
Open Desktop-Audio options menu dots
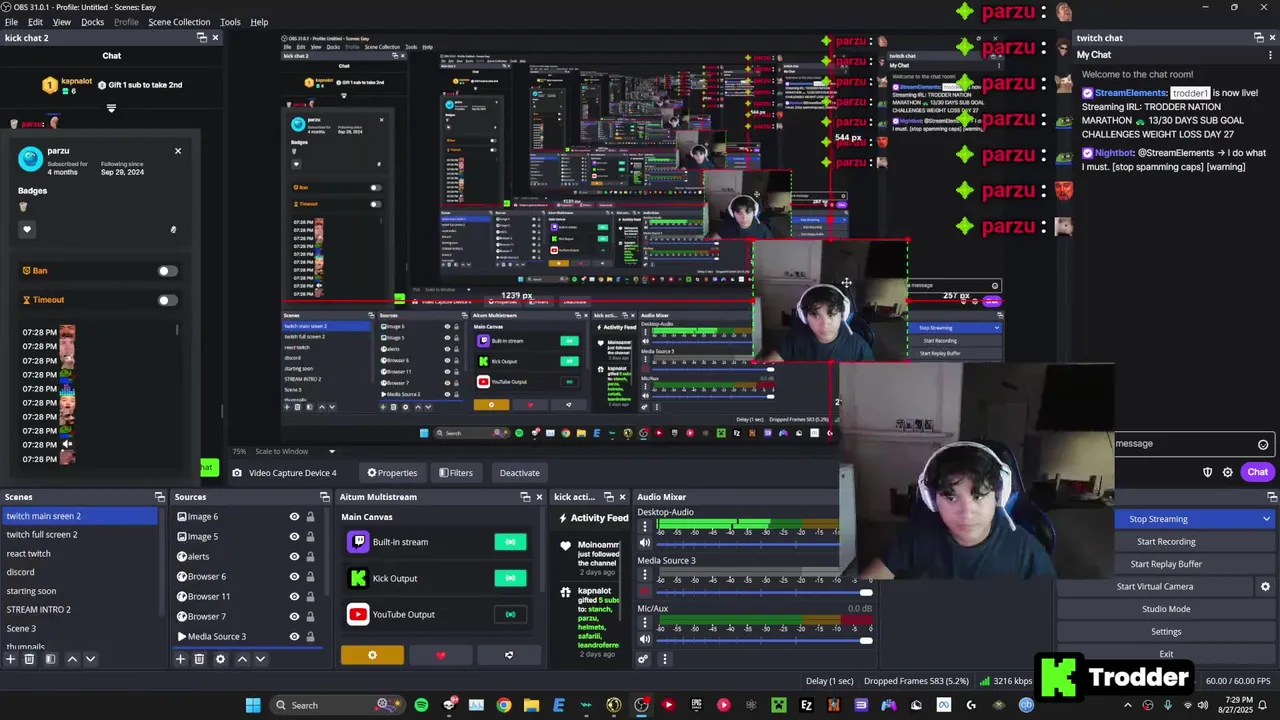(x=645, y=526)
